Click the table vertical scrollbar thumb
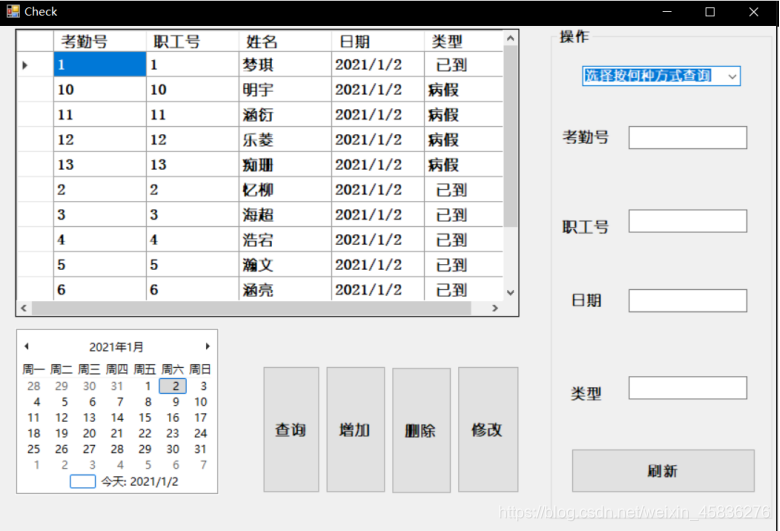This screenshot has width=780, height=531. (510, 136)
